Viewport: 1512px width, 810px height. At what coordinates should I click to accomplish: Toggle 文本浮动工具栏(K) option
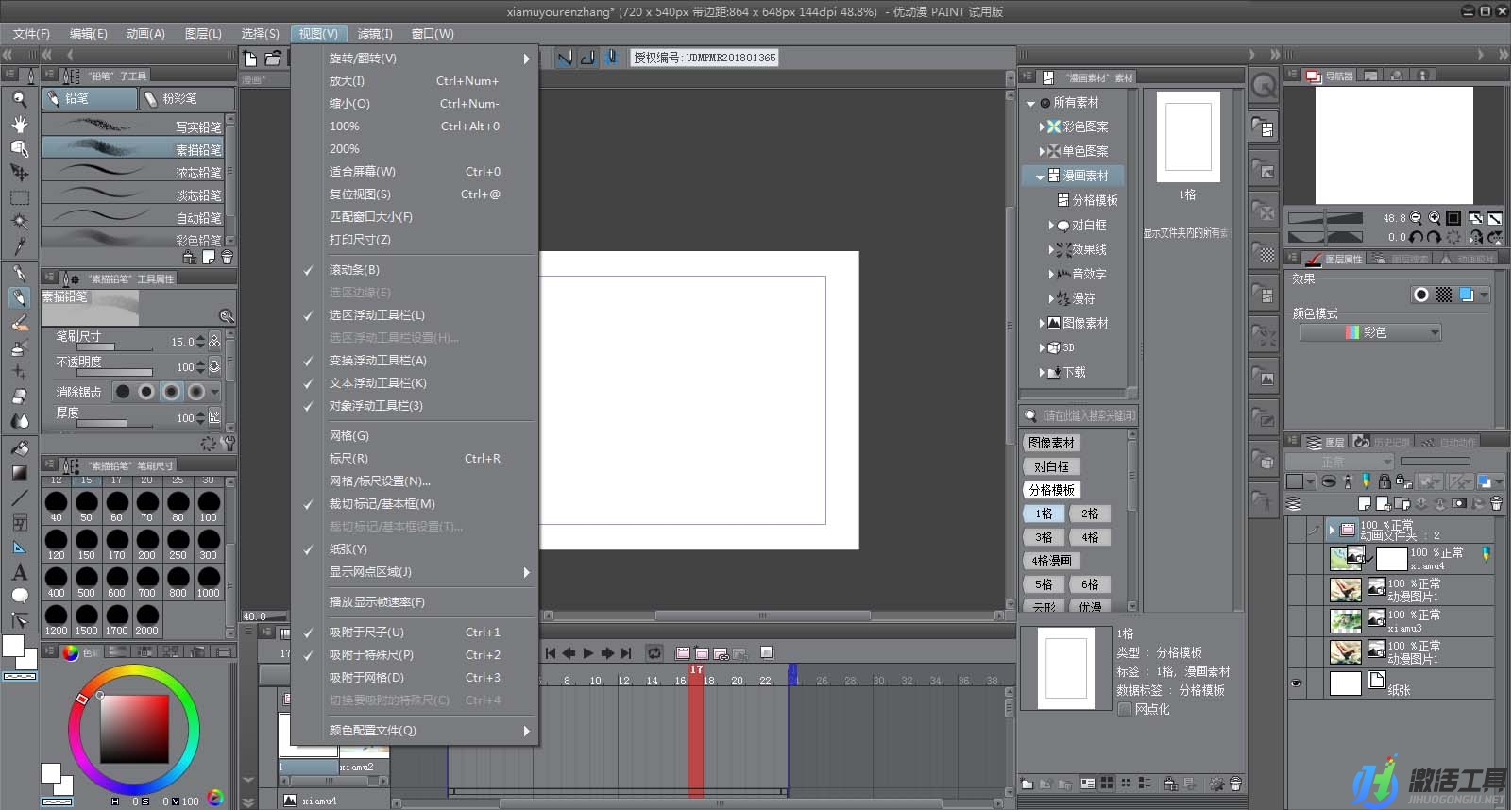[x=416, y=383]
